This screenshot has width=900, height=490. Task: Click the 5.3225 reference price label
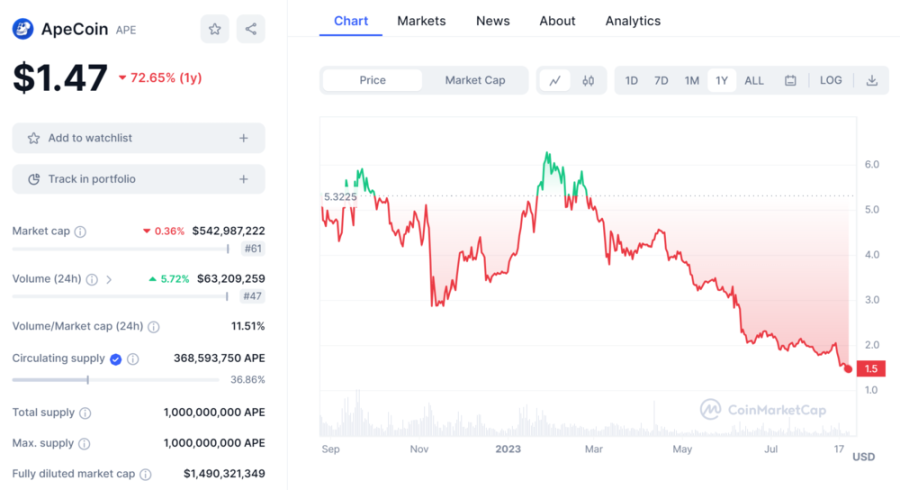340,197
